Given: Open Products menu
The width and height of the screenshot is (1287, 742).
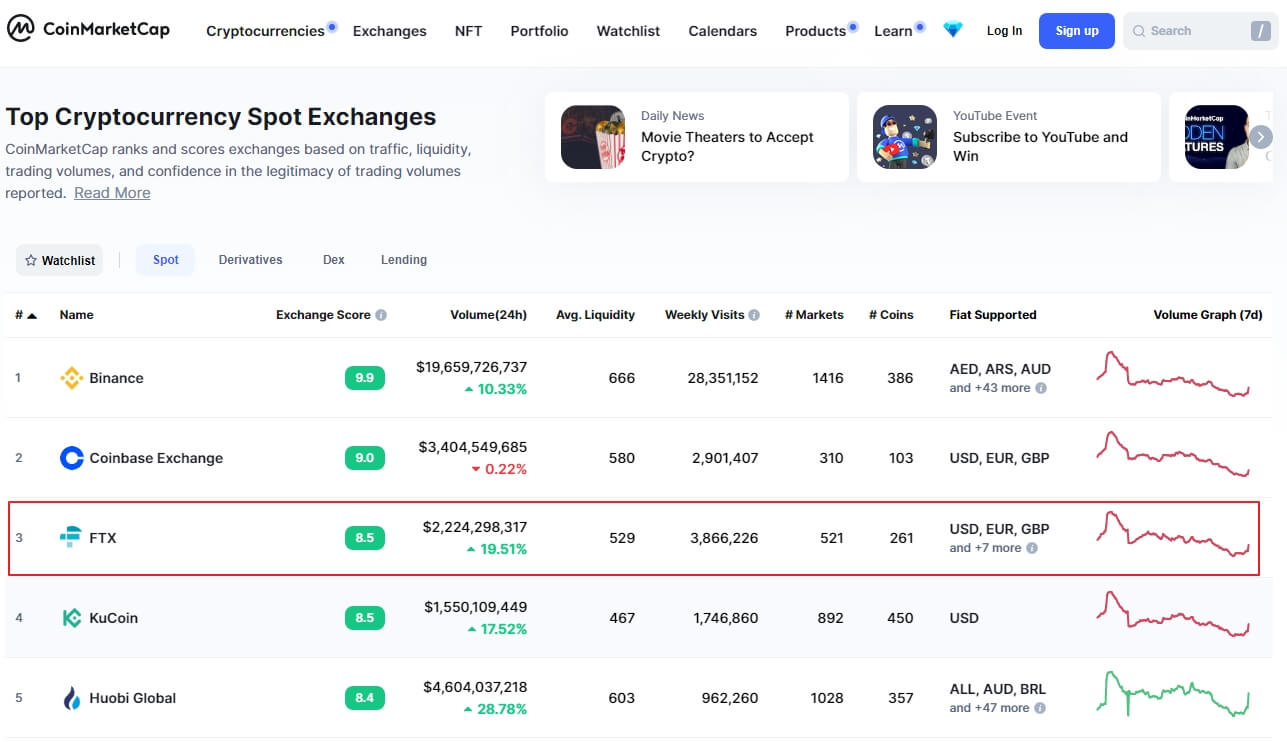Looking at the screenshot, I should pyautogui.click(x=815, y=31).
